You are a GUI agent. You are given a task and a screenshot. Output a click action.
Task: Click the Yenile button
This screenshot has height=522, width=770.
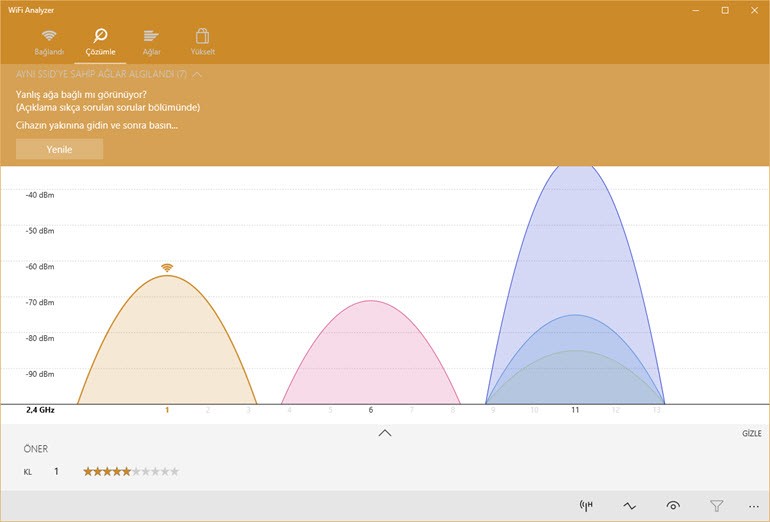[59, 149]
